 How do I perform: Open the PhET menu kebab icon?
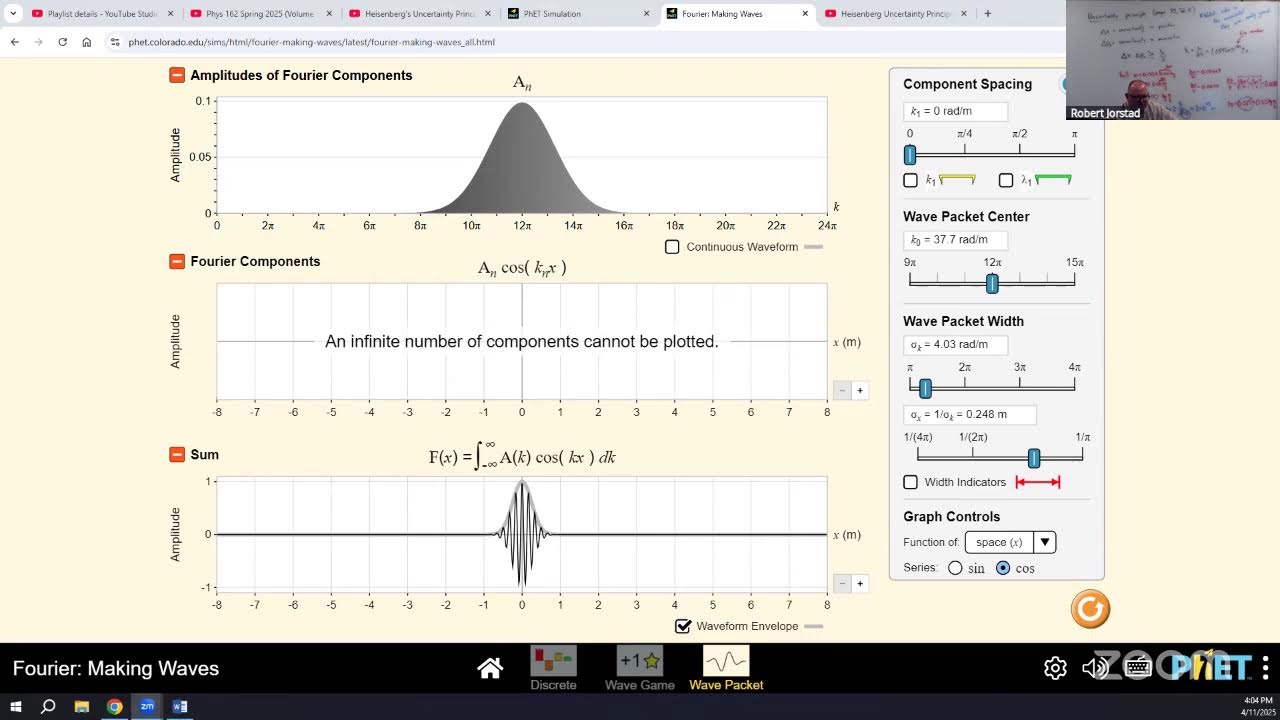tap(1266, 668)
